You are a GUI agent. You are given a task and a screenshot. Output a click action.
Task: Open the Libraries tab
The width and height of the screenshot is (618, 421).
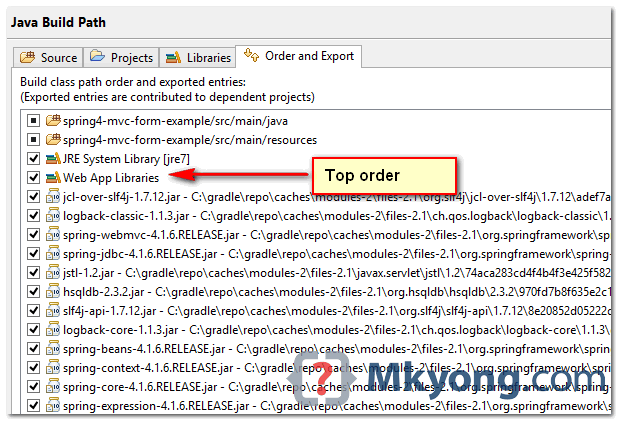point(197,58)
